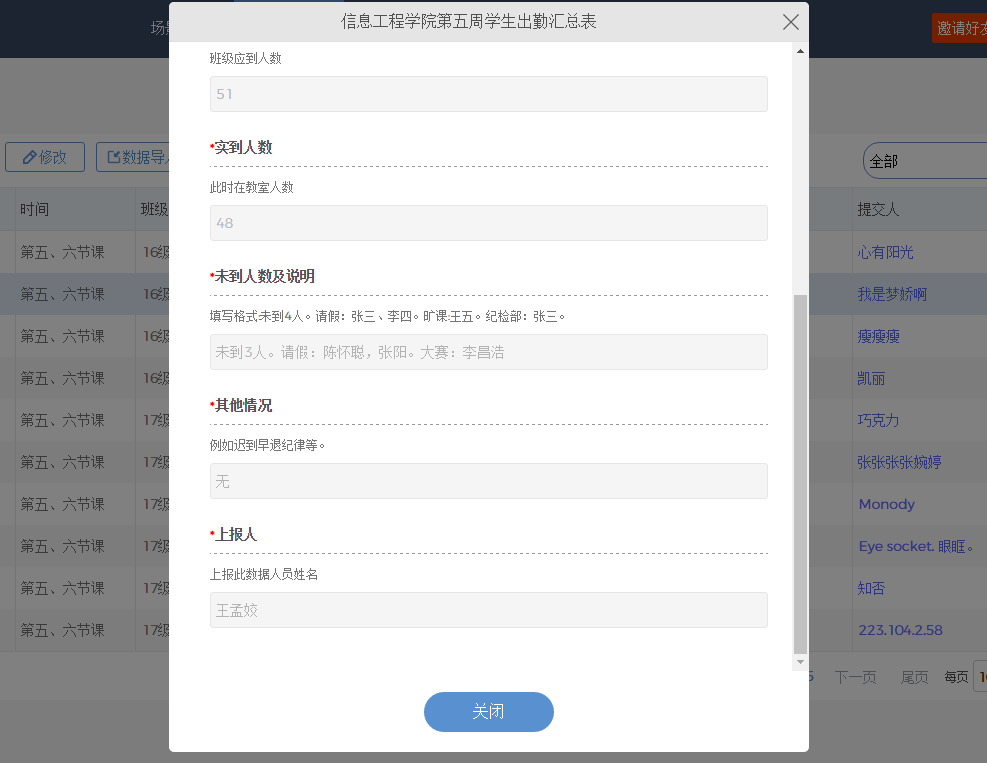Open submitter link Monody
Image resolution: width=987 pixels, height=763 pixels.
(886, 504)
